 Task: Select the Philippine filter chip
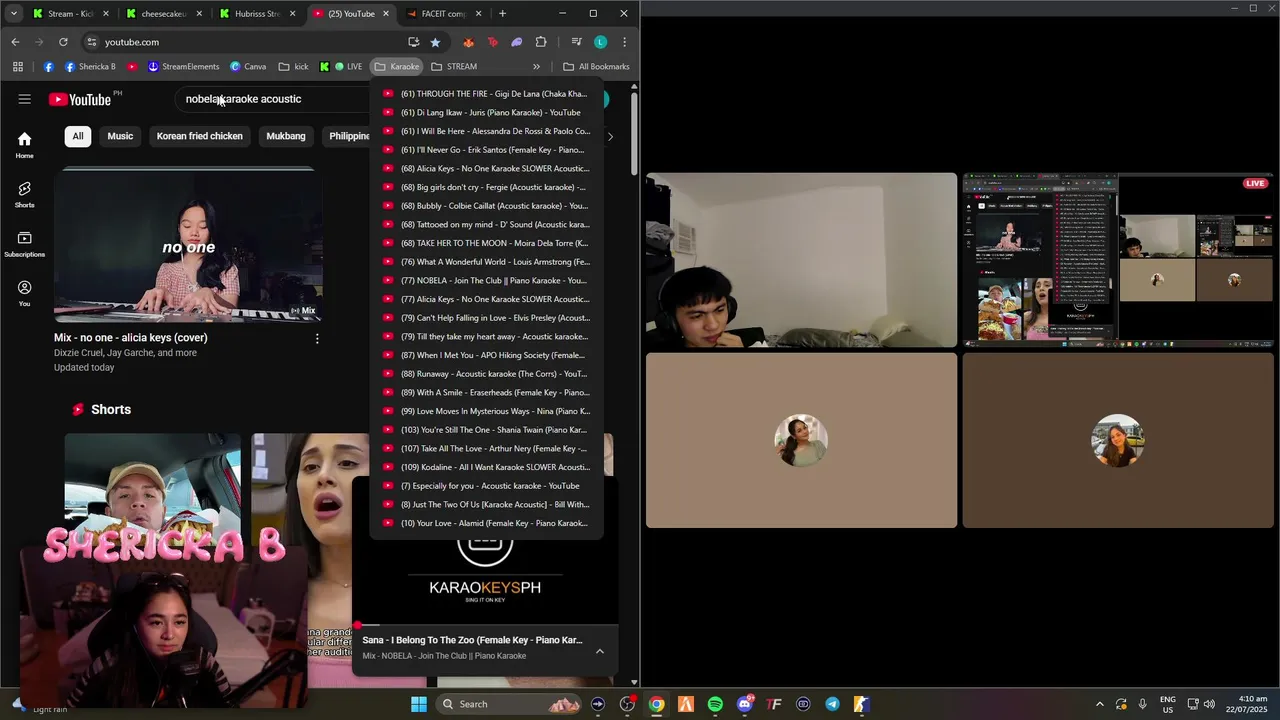pyautogui.click(x=348, y=136)
